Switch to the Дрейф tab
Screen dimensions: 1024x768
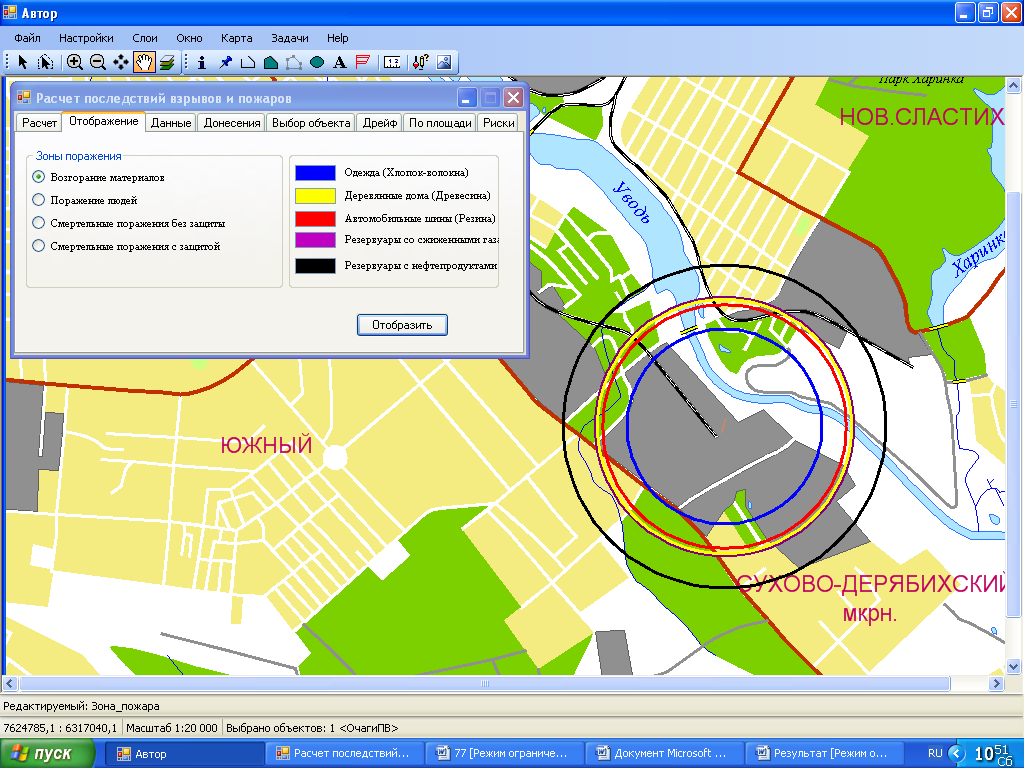380,123
